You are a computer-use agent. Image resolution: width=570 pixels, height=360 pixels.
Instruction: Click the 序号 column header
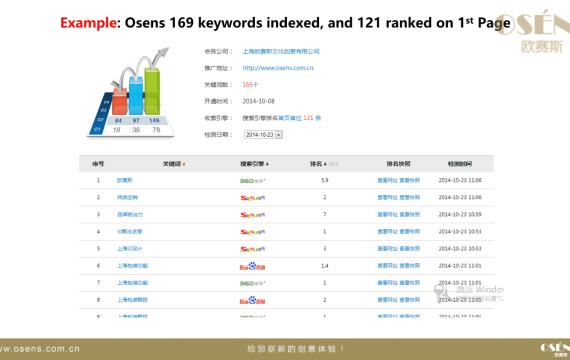(x=98, y=164)
